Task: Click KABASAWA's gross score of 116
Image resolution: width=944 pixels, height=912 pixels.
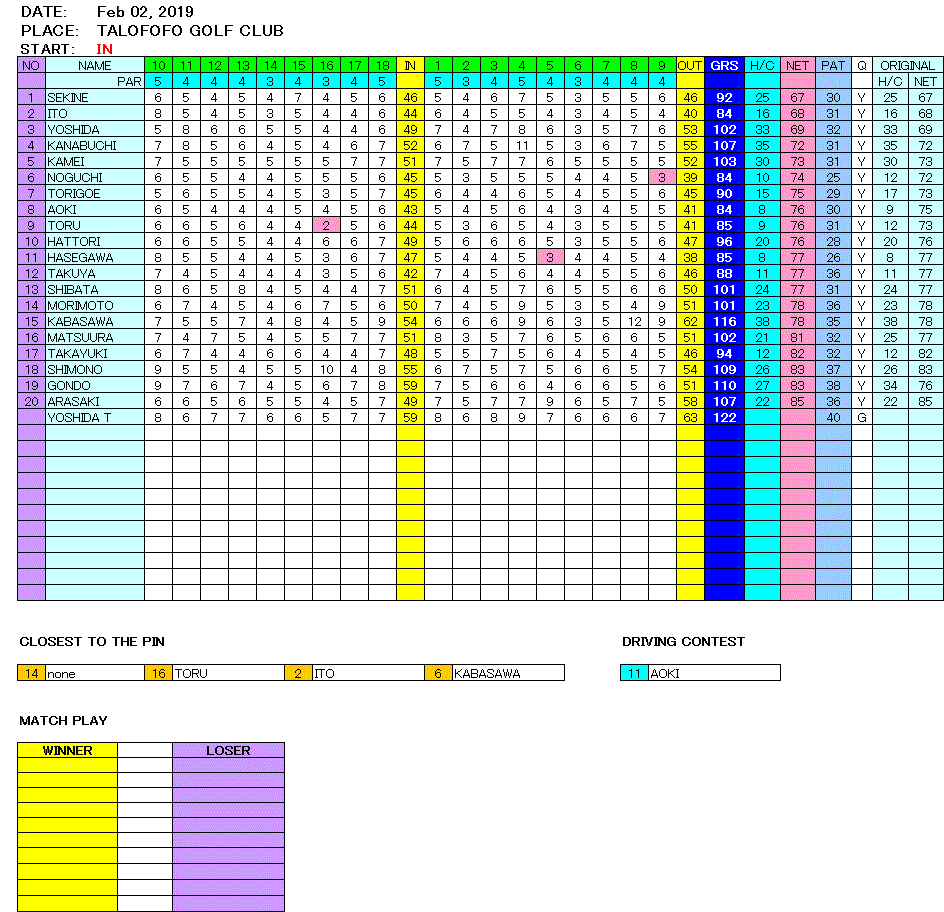Action: 724,321
